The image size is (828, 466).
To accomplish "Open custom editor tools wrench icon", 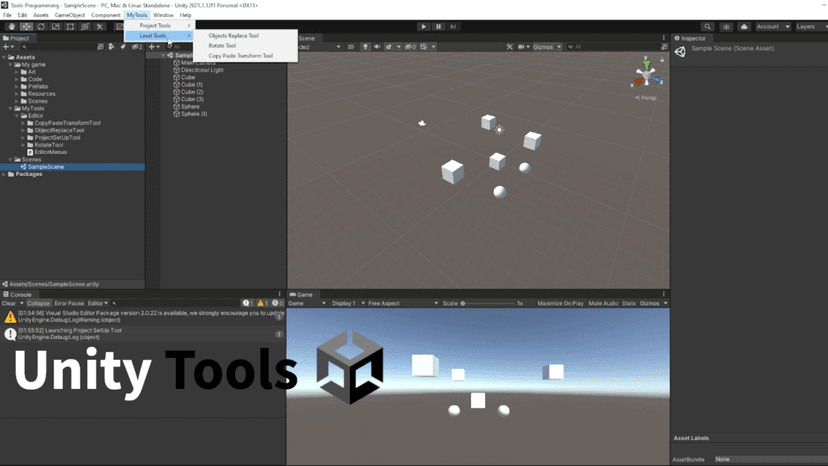I will pos(99,26).
